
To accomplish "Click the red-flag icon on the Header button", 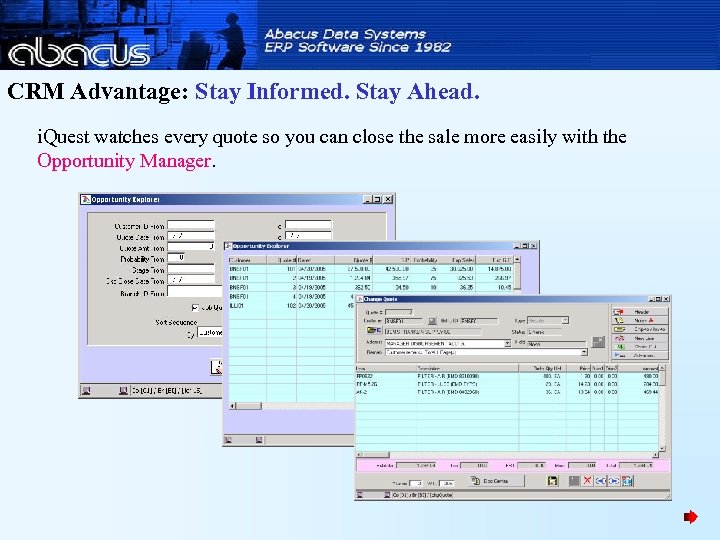I will coord(619,312).
